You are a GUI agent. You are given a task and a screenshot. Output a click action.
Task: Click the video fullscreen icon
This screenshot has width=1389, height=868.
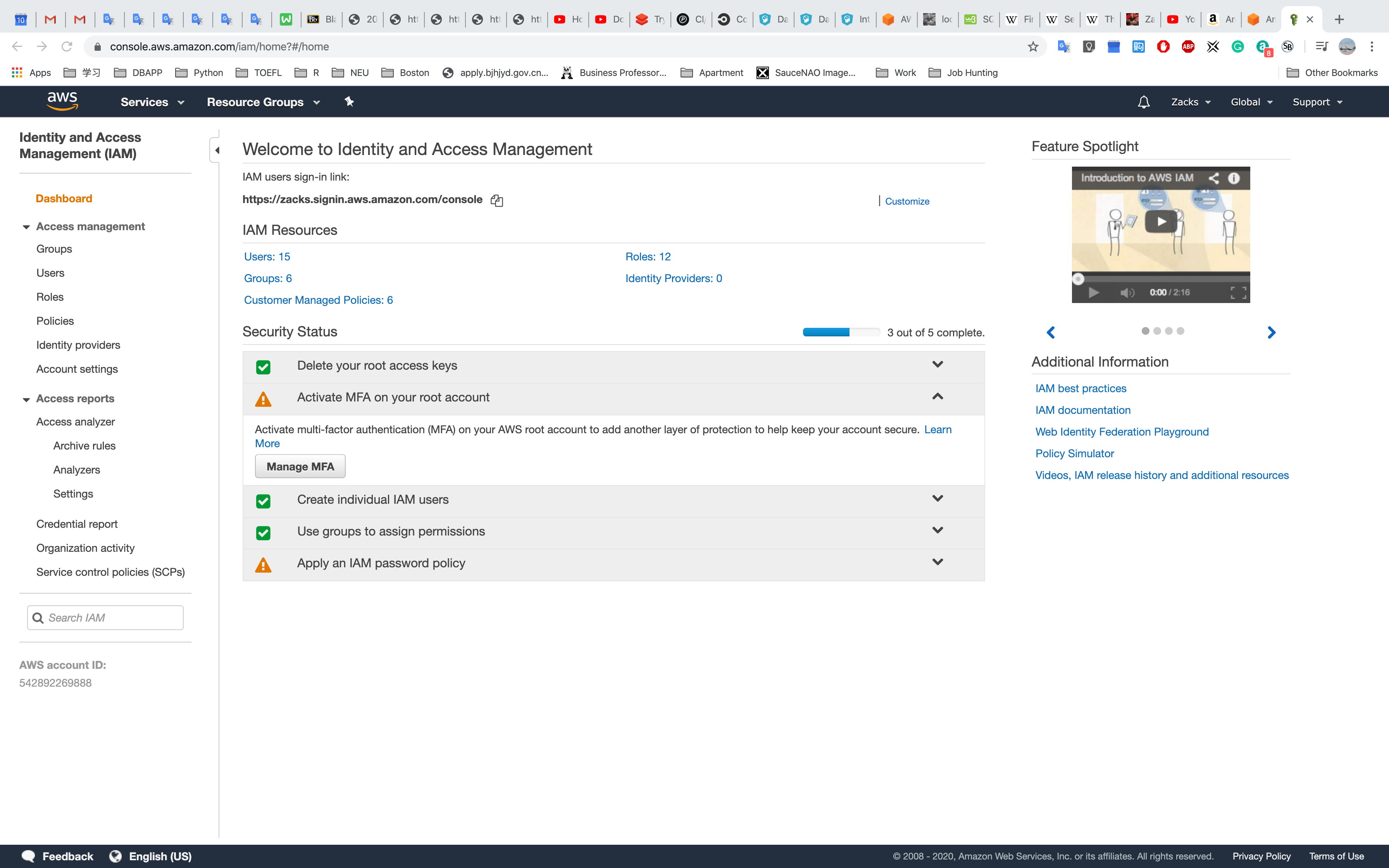[x=1238, y=293]
